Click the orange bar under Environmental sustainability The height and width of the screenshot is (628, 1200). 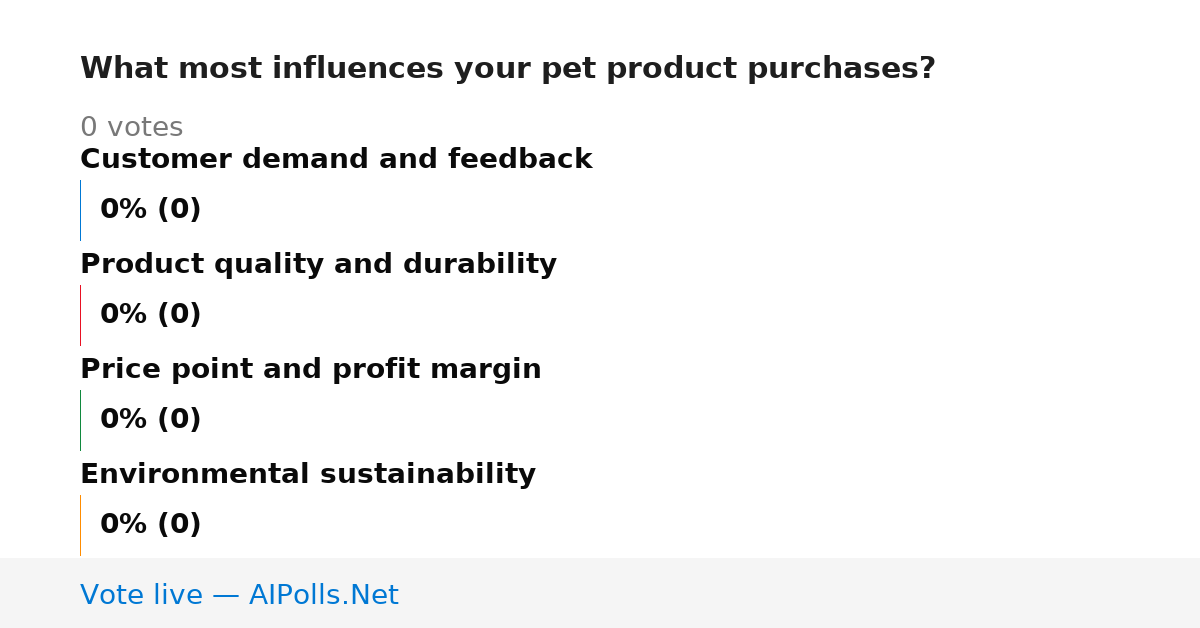pyautogui.click(x=80, y=525)
